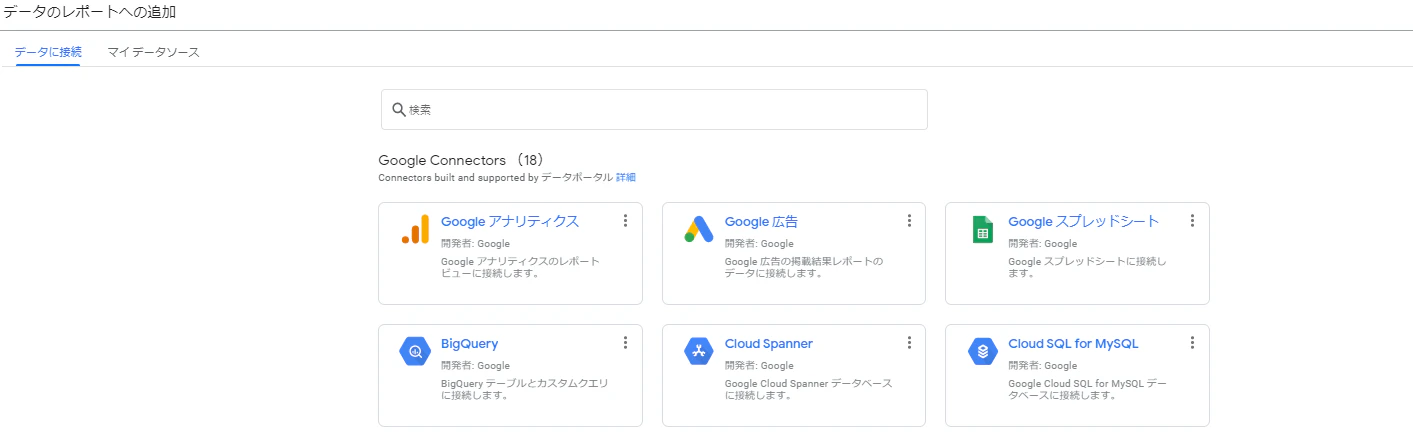Open more options for Google 広告 card

(909, 221)
